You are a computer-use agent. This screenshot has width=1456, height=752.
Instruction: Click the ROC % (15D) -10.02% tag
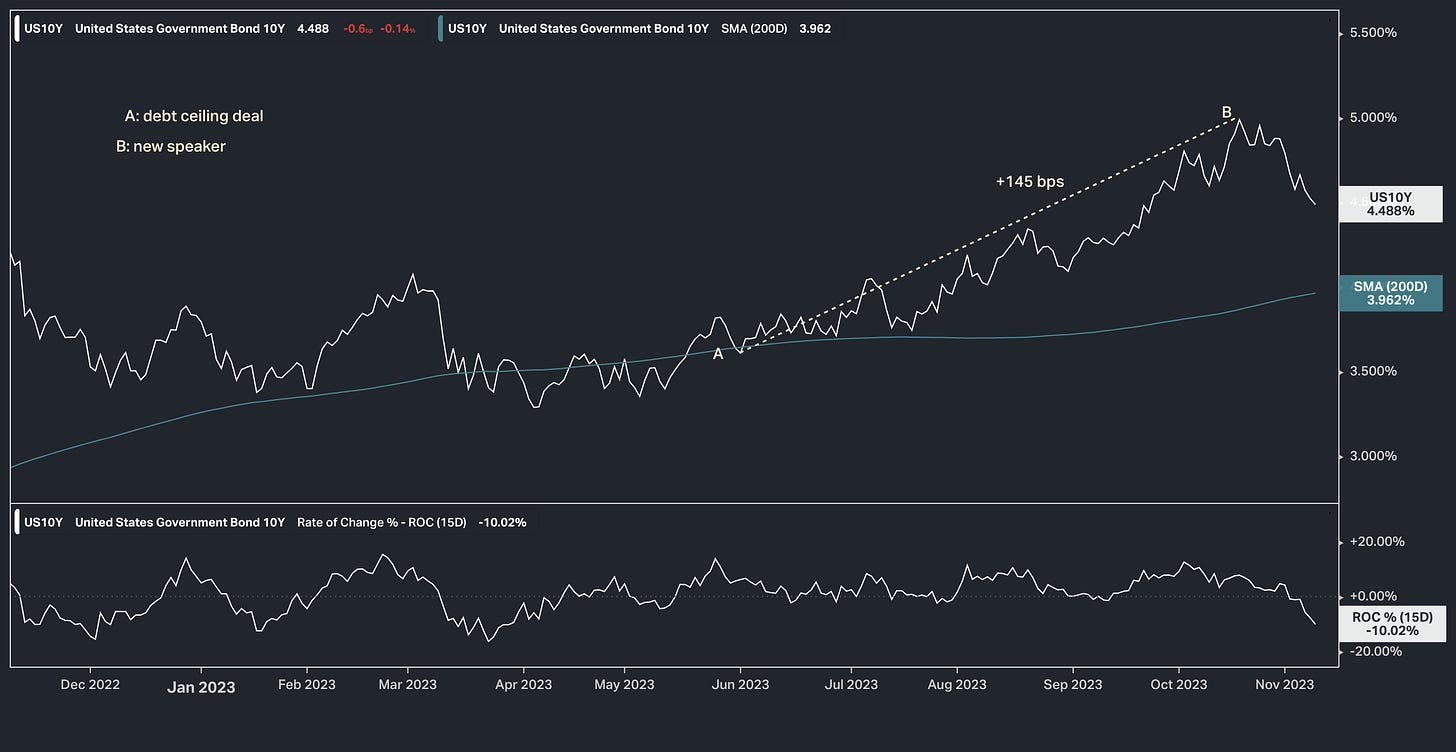[x=1391, y=624]
